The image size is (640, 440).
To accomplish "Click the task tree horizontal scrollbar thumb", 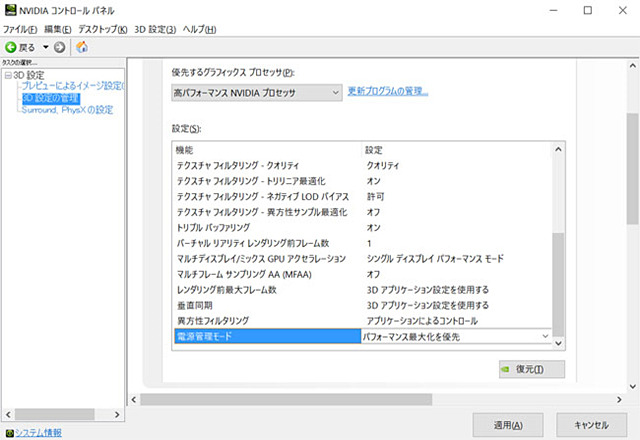I will pyautogui.click(x=55, y=415).
